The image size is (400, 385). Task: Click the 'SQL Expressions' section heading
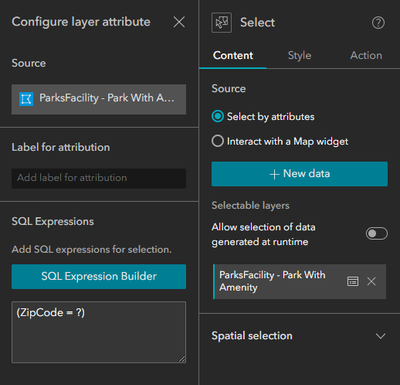tap(53, 221)
